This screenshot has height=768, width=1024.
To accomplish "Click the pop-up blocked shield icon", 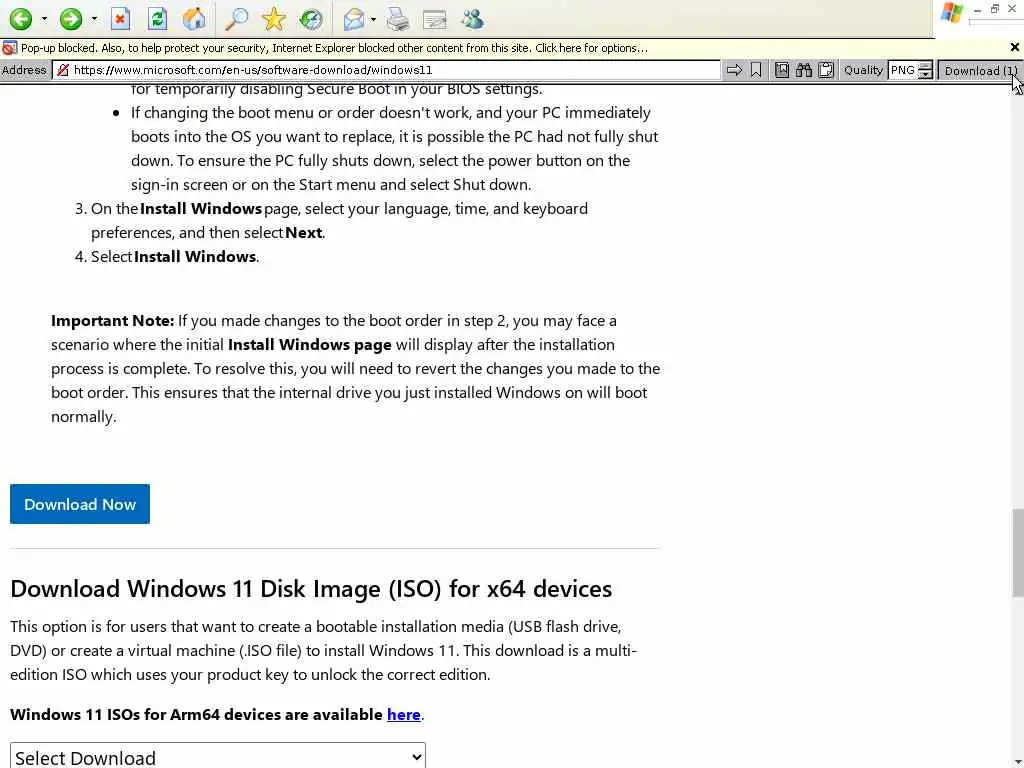I will click(x=9, y=48).
